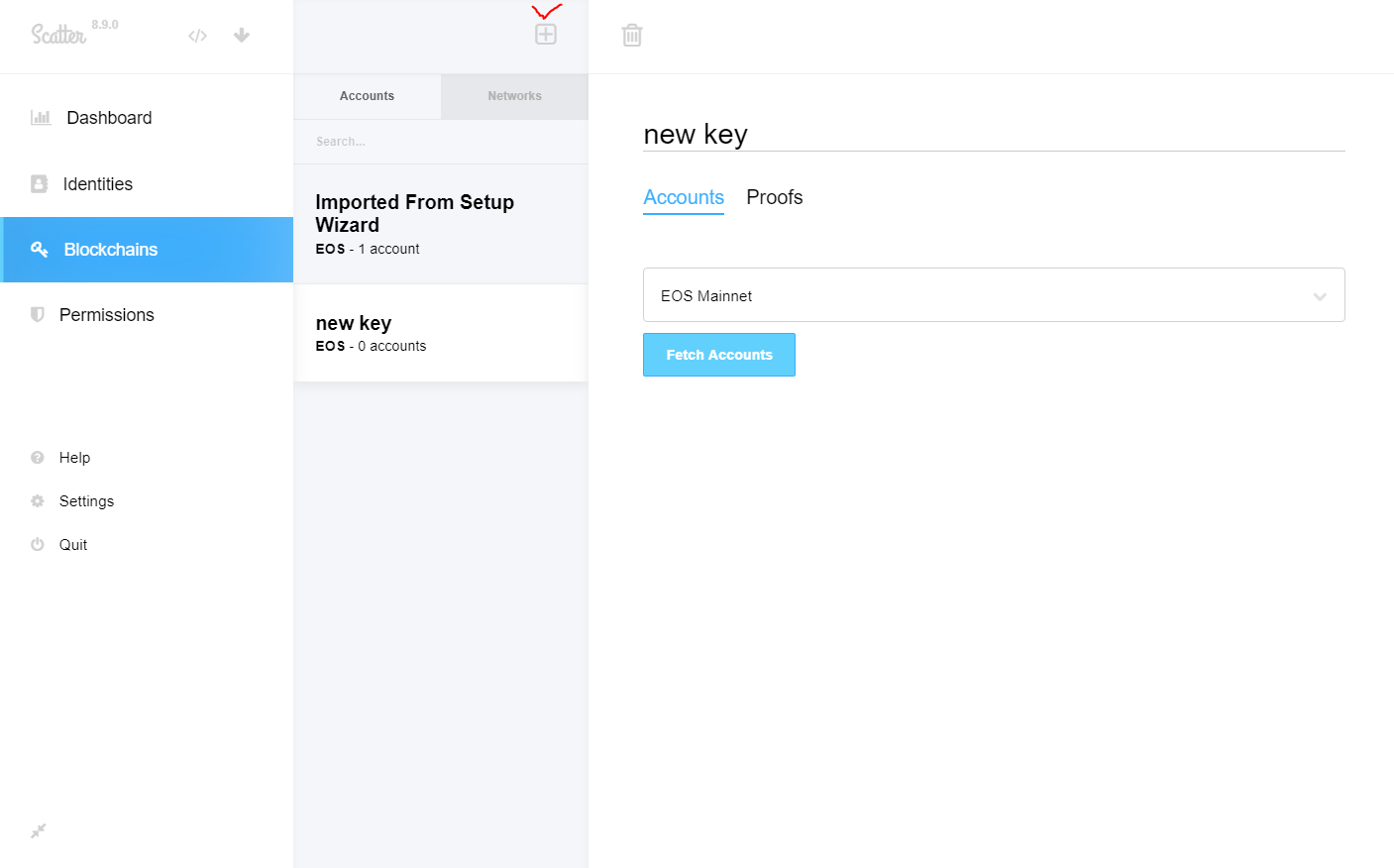Quit the Scatter application
The image size is (1394, 868).
click(x=72, y=545)
